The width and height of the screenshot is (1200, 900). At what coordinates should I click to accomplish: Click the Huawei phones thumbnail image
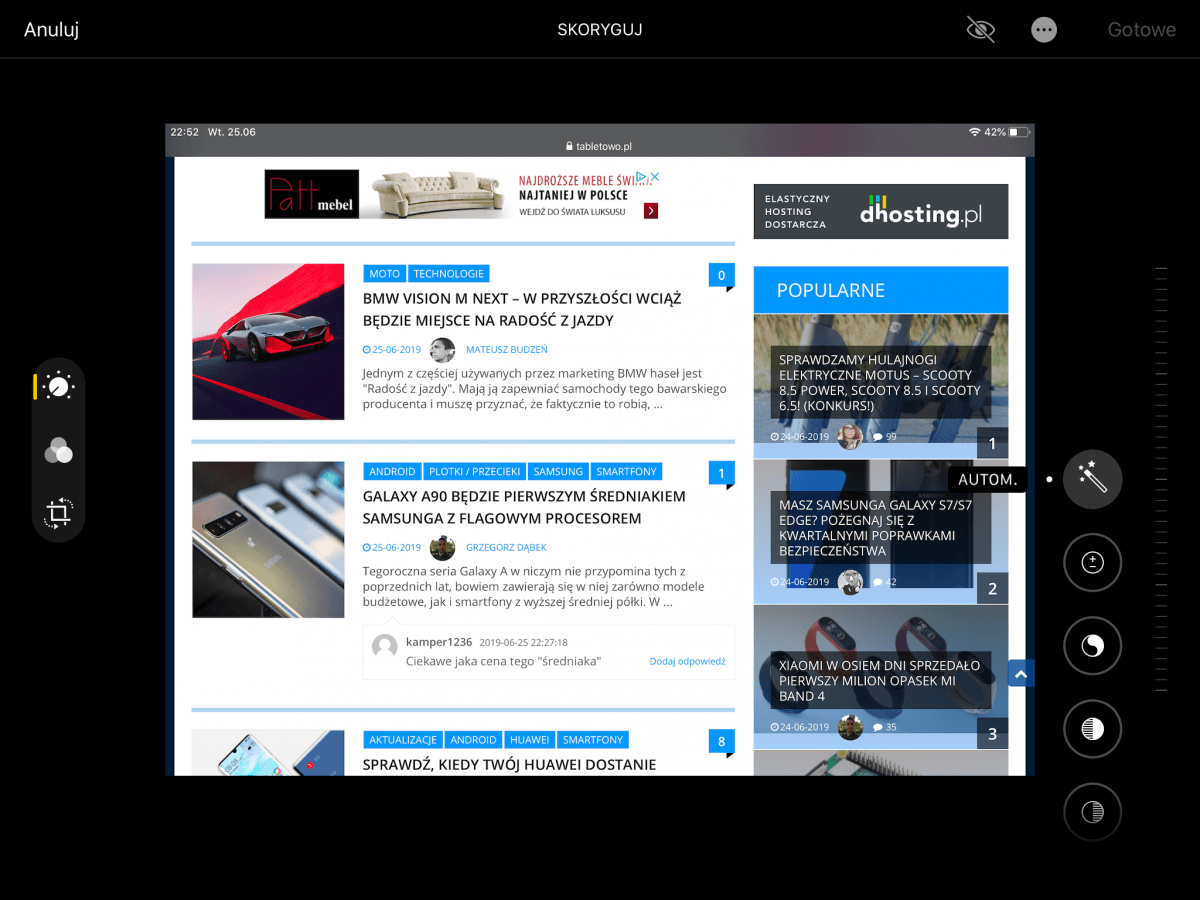click(268, 752)
